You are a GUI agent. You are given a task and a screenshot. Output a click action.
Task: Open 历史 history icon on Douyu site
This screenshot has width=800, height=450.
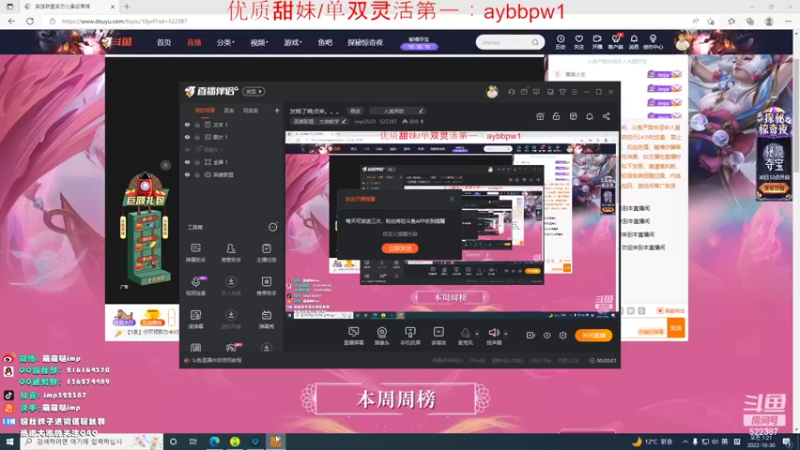pyautogui.click(x=560, y=42)
